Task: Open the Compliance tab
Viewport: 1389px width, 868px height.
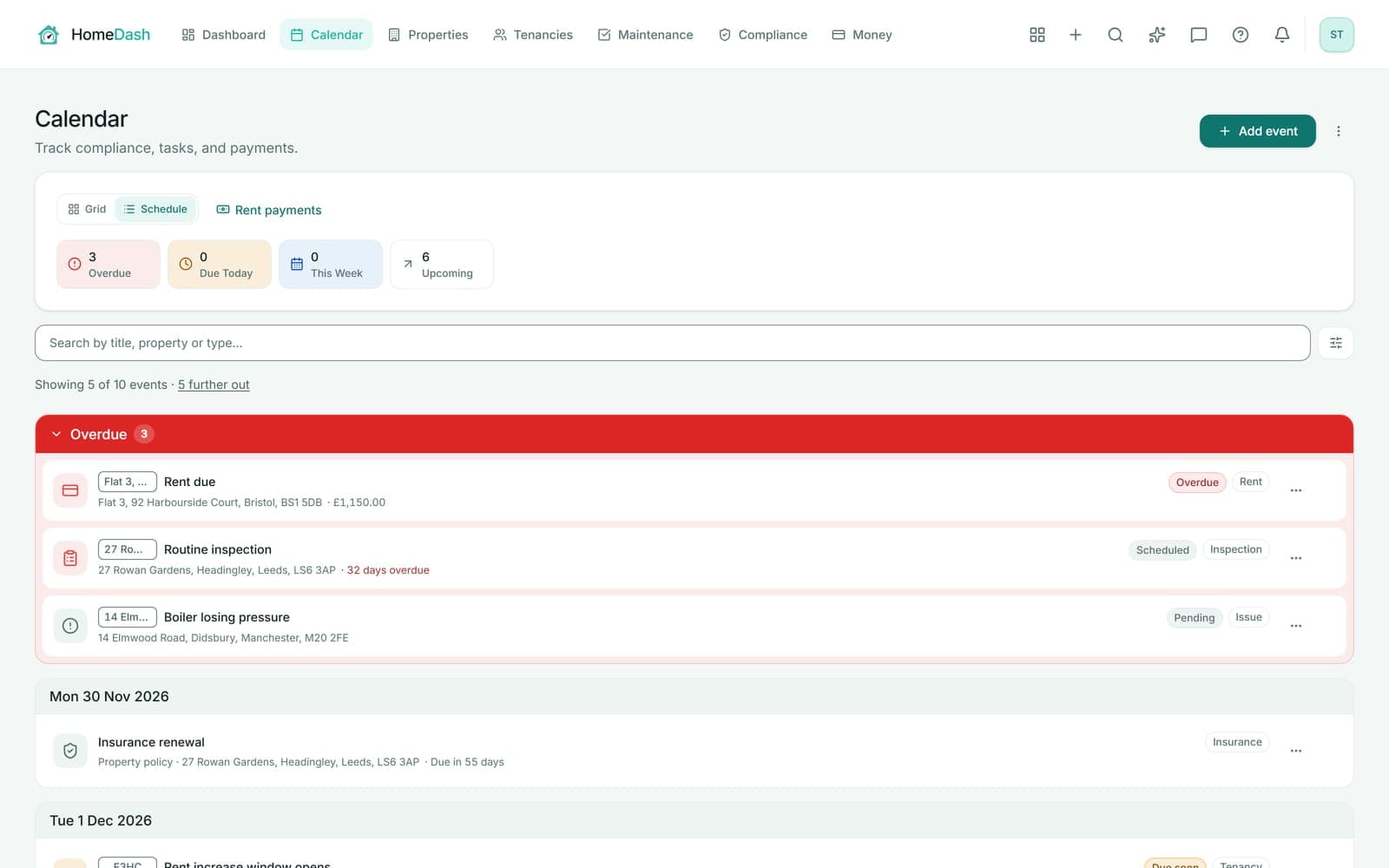Action: [x=763, y=35]
